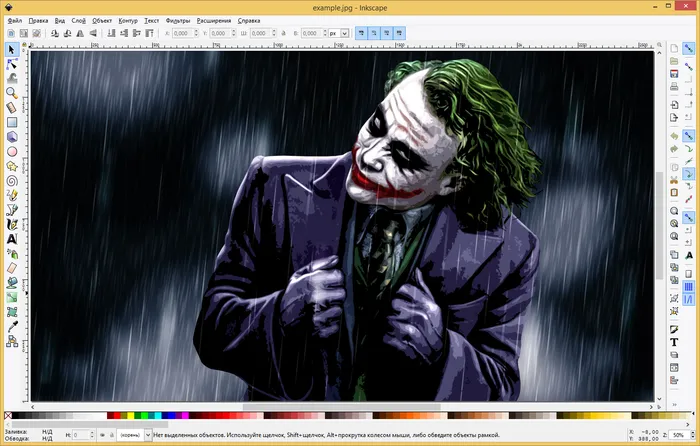Toggle the scale stroke width option

click(361, 33)
